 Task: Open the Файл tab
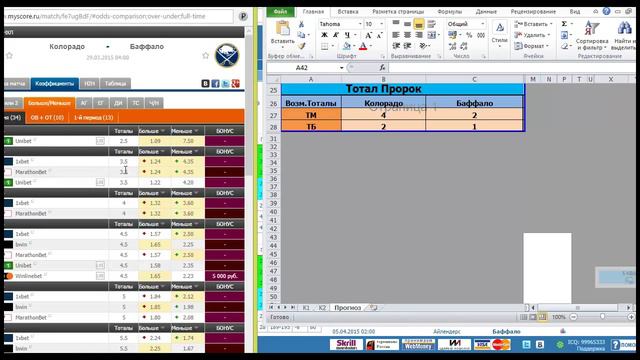click(280, 11)
